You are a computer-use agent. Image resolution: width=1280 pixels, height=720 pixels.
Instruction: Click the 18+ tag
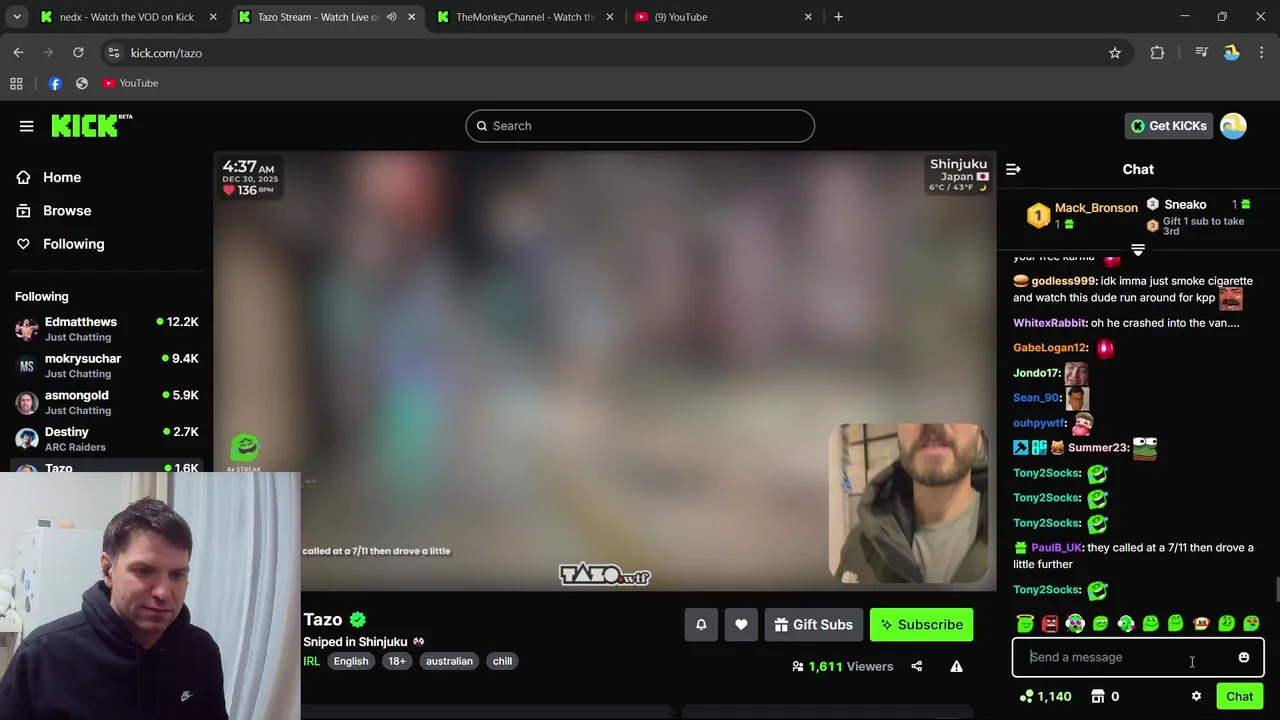point(397,661)
